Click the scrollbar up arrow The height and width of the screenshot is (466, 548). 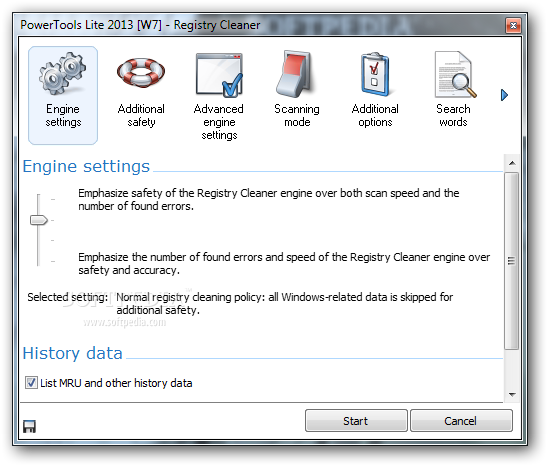pos(512,163)
